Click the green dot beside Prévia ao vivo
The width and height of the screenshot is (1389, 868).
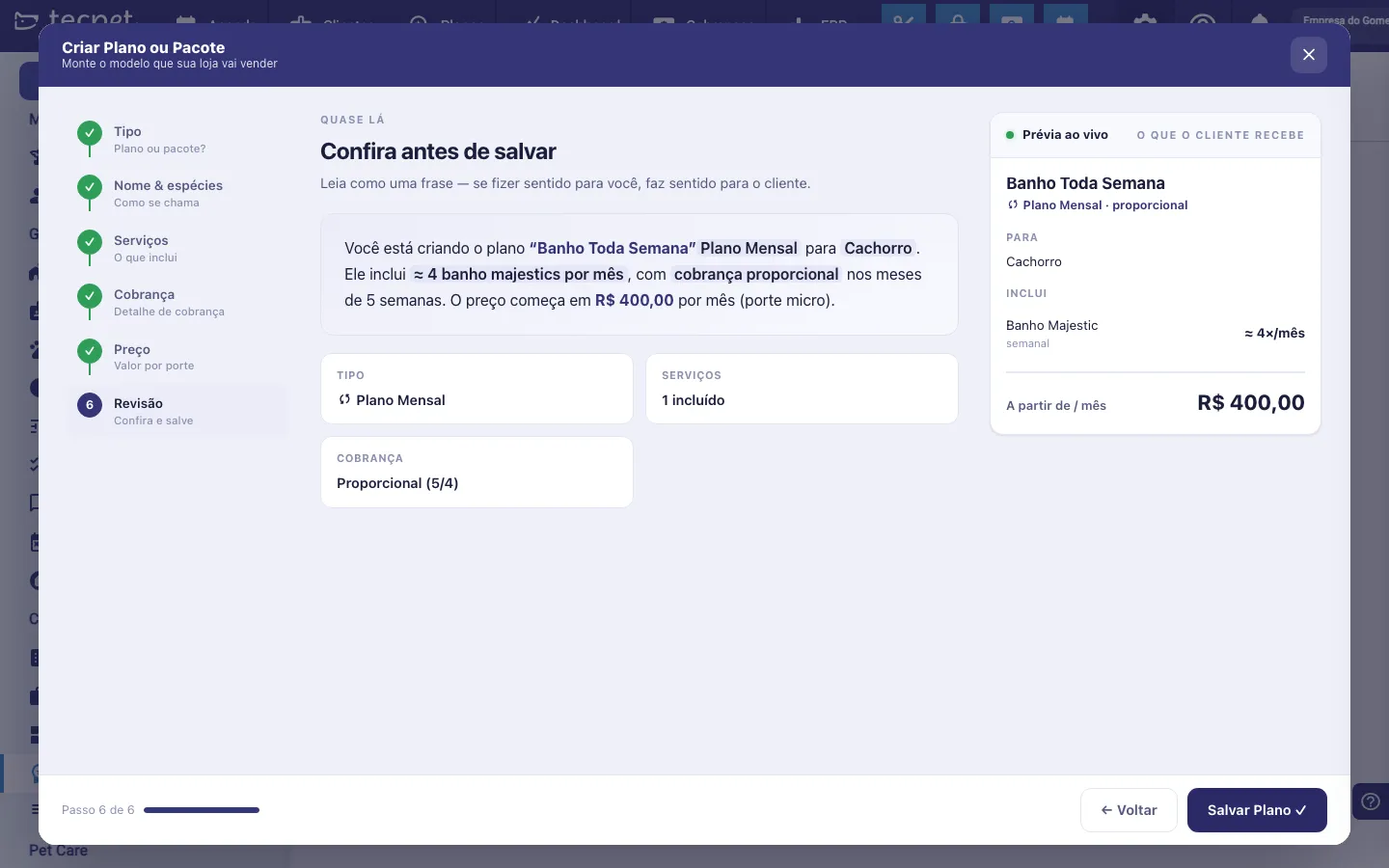point(1010,135)
